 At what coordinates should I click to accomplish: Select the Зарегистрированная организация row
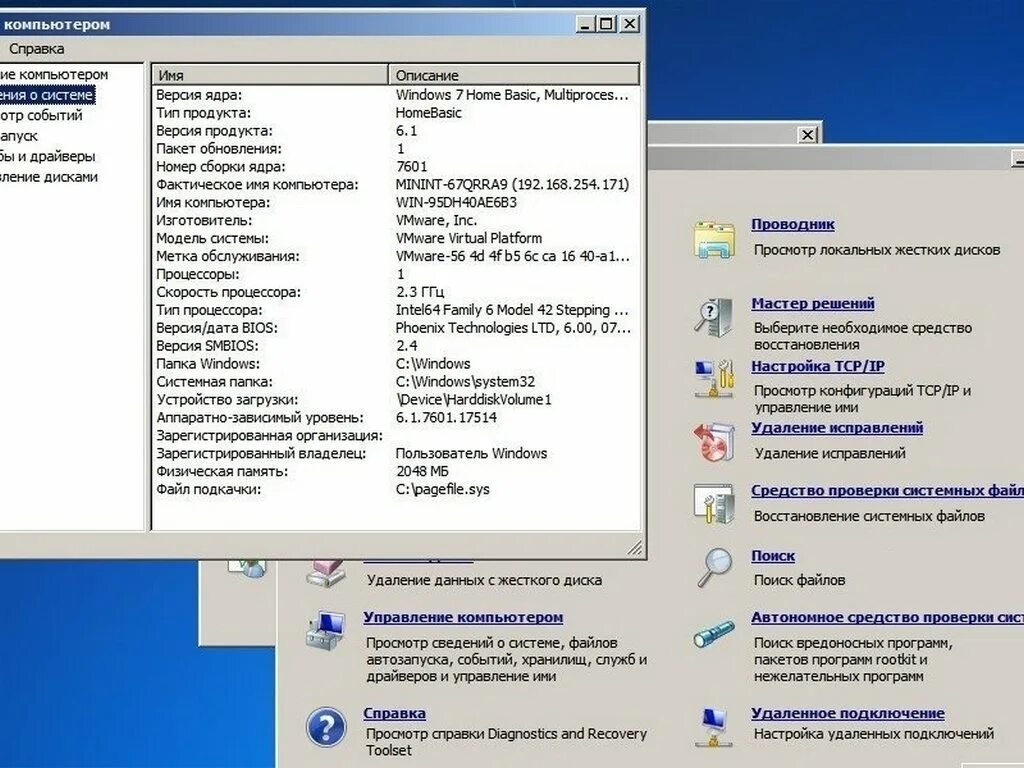396,436
